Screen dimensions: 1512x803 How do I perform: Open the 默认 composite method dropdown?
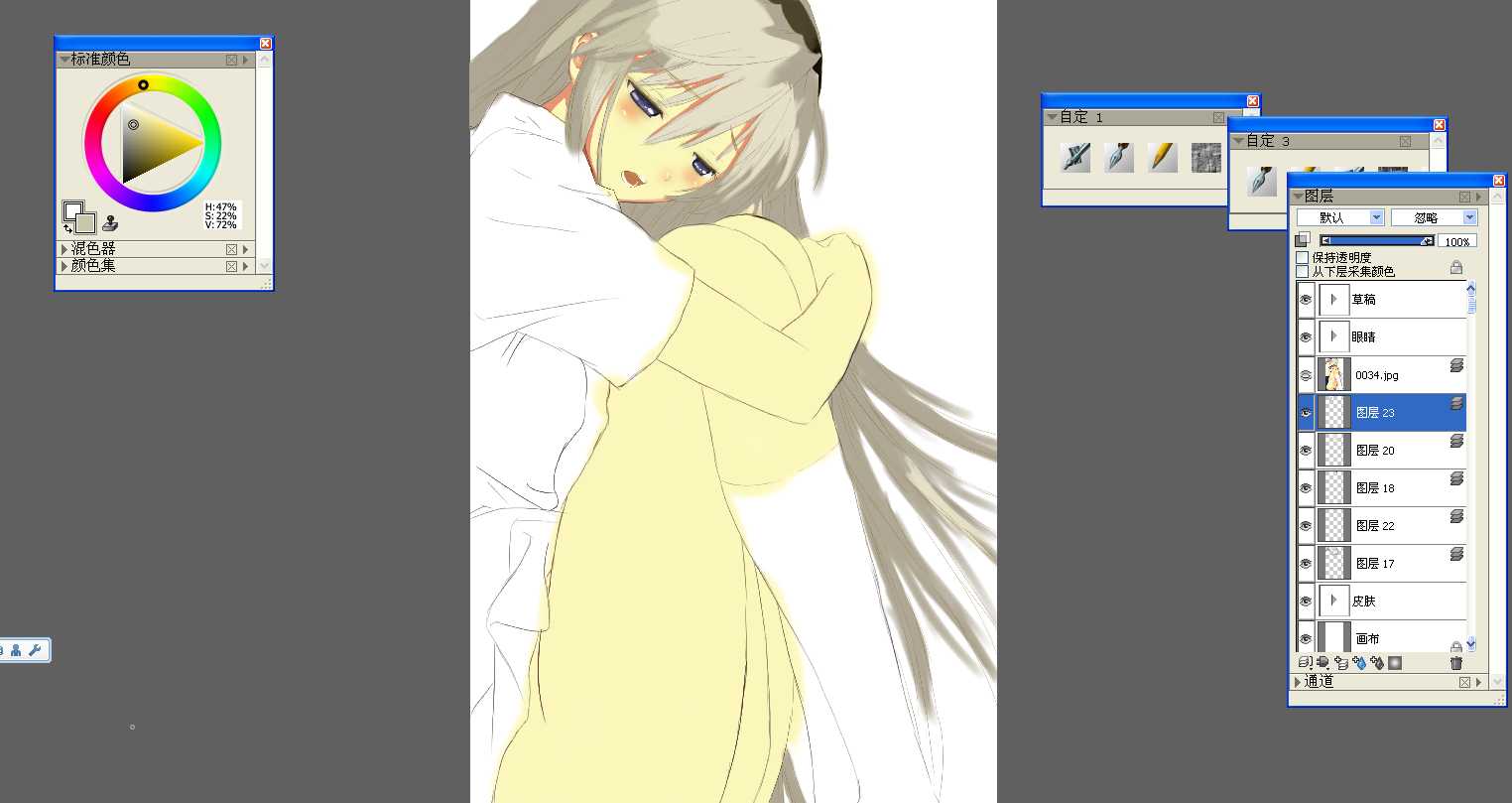[1340, 217]
